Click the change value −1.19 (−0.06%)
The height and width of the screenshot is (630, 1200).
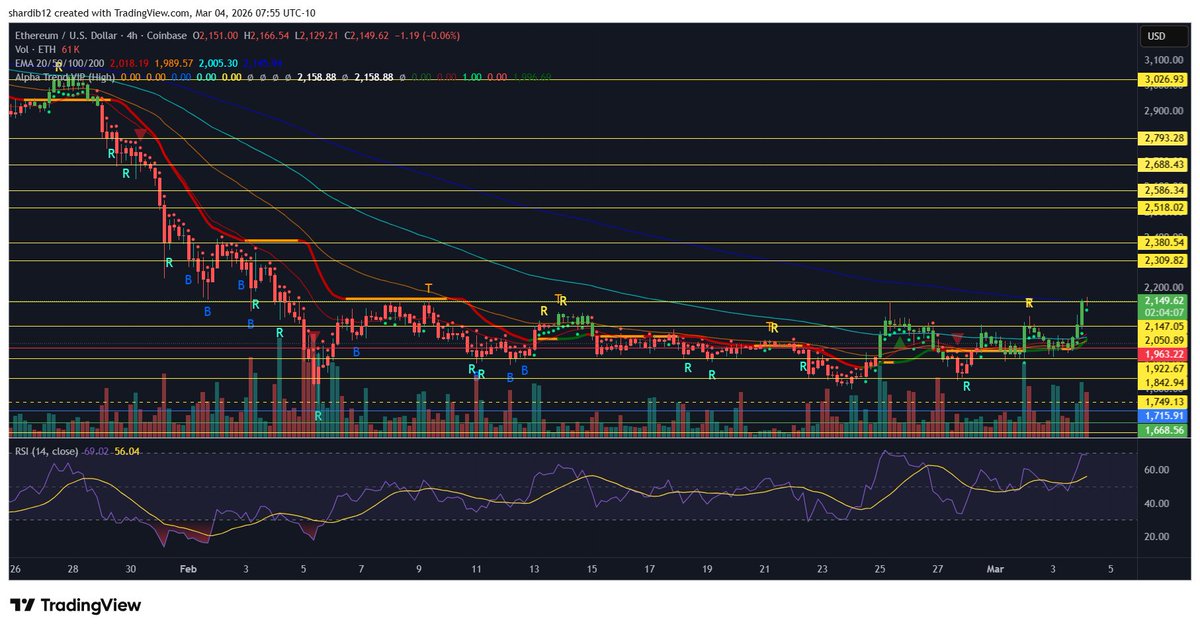pos(426,35)
